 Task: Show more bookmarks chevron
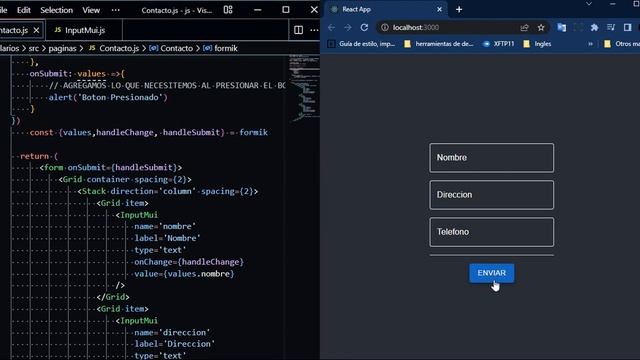coord(591,44)
